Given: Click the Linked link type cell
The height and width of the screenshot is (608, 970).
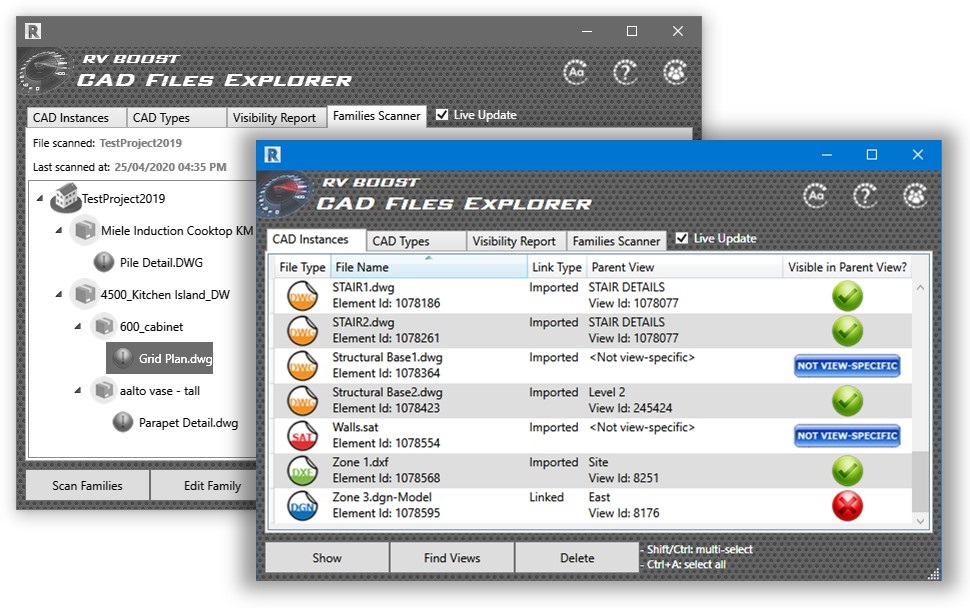Looking at the screenshot, I should pyautogui.click(x=546, y=497).
